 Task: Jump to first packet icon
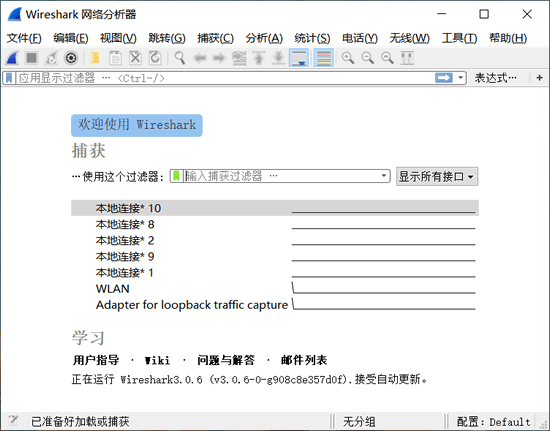tap(259, 58)
